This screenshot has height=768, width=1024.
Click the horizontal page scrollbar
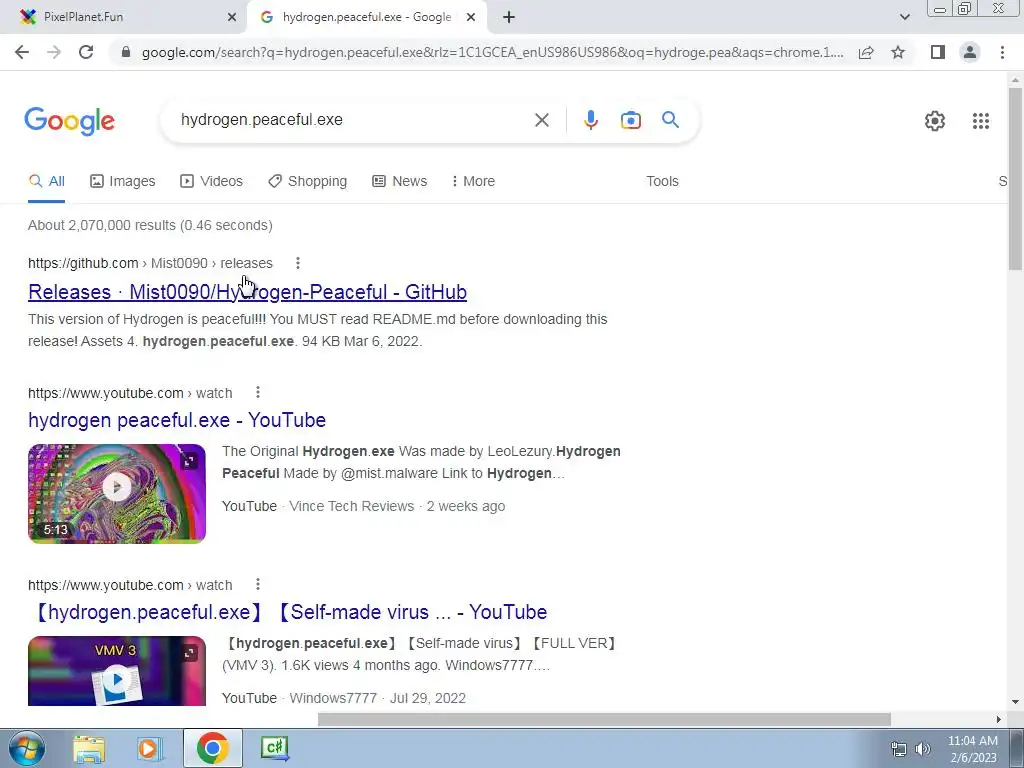tap(604, 719)
